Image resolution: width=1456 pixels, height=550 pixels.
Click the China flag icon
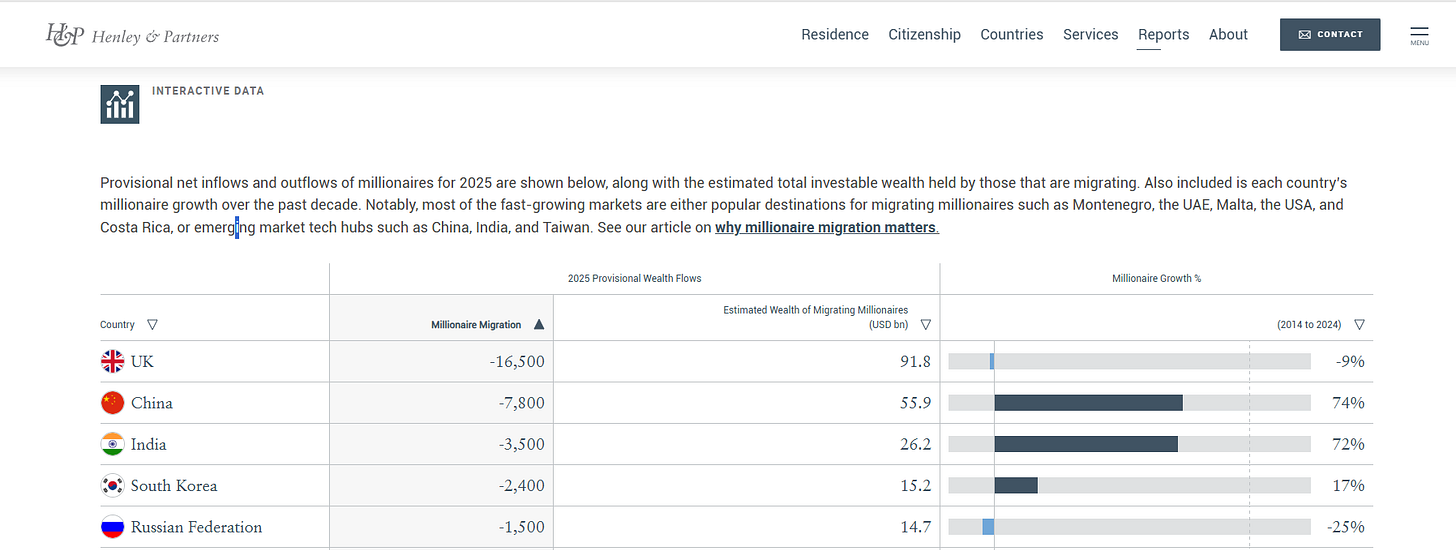[x=113, y=403]
